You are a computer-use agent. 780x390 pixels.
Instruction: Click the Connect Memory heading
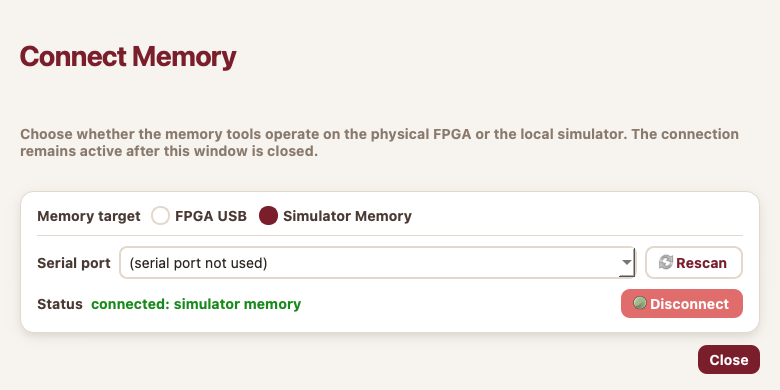(x=128, y=56)
